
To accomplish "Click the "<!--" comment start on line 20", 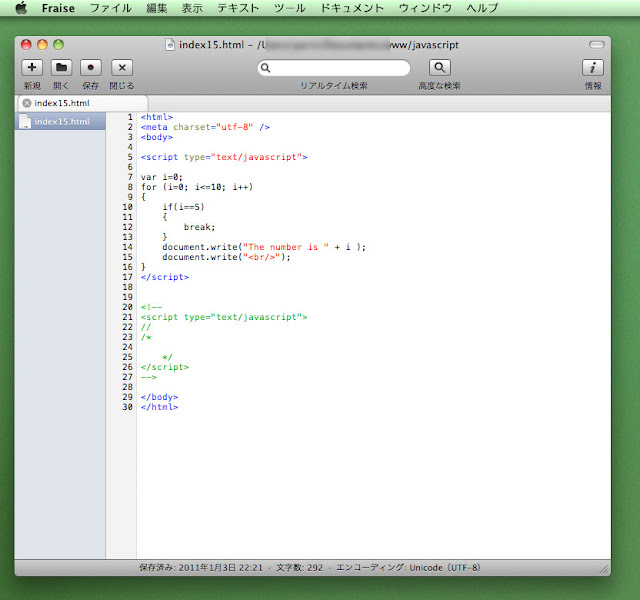I will click(151, 307).
